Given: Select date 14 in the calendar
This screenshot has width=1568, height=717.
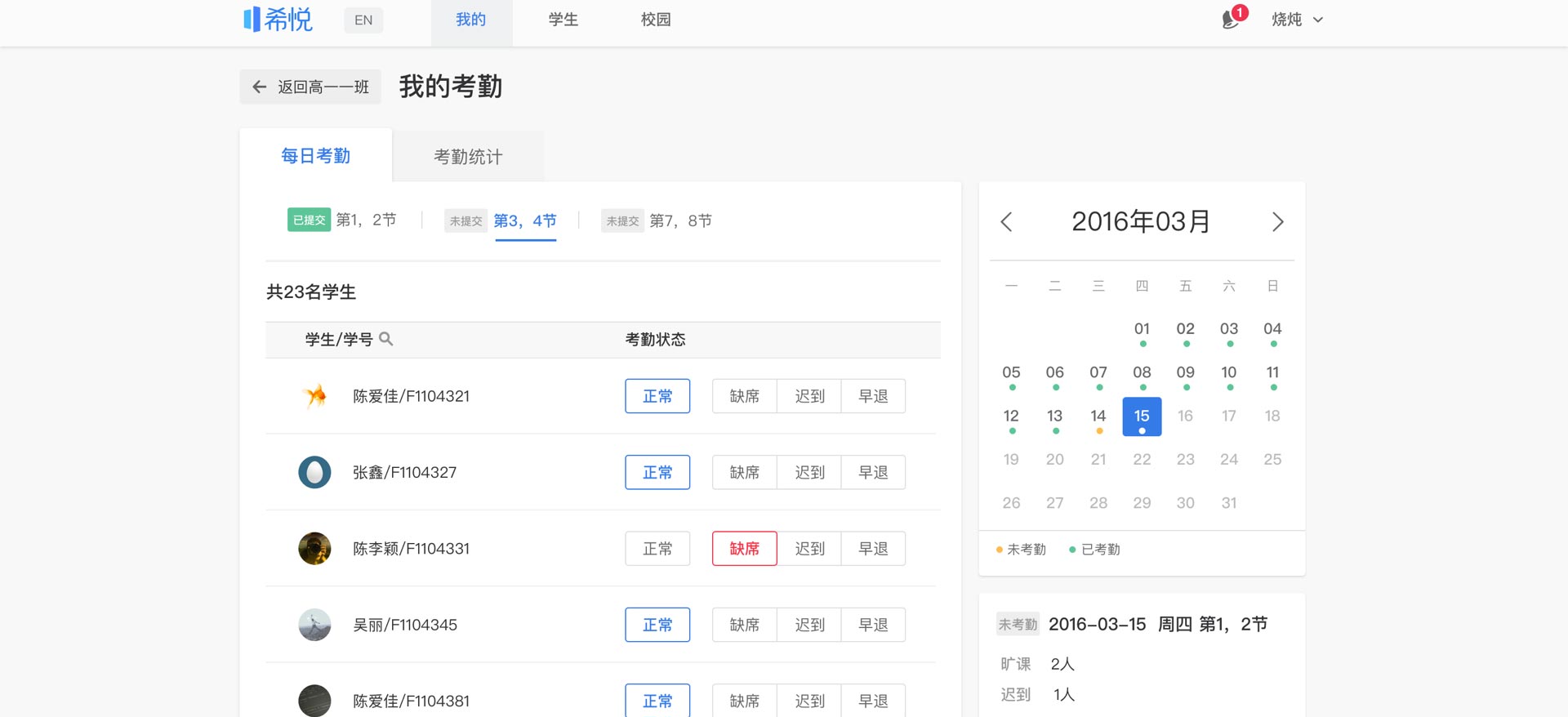Looking at the screenshot, I should (1098, 416).
